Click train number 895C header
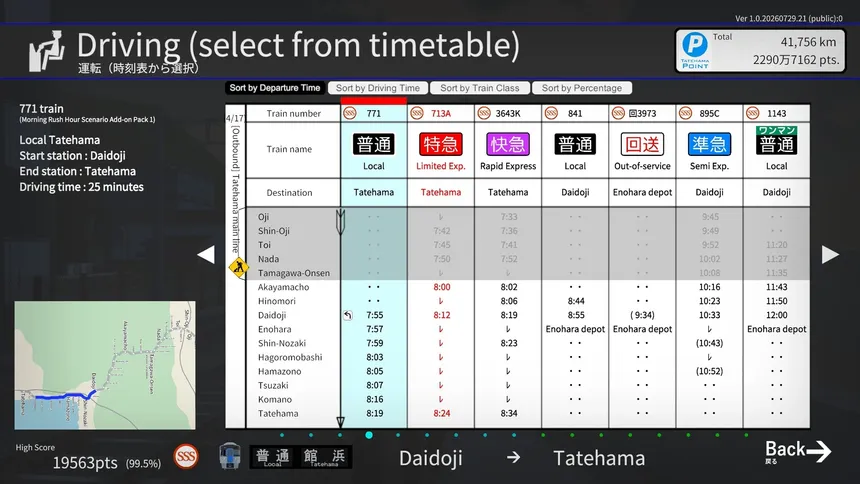Image resolution: width=860 pixels, height=484 pixels. (x=709, y=113)
